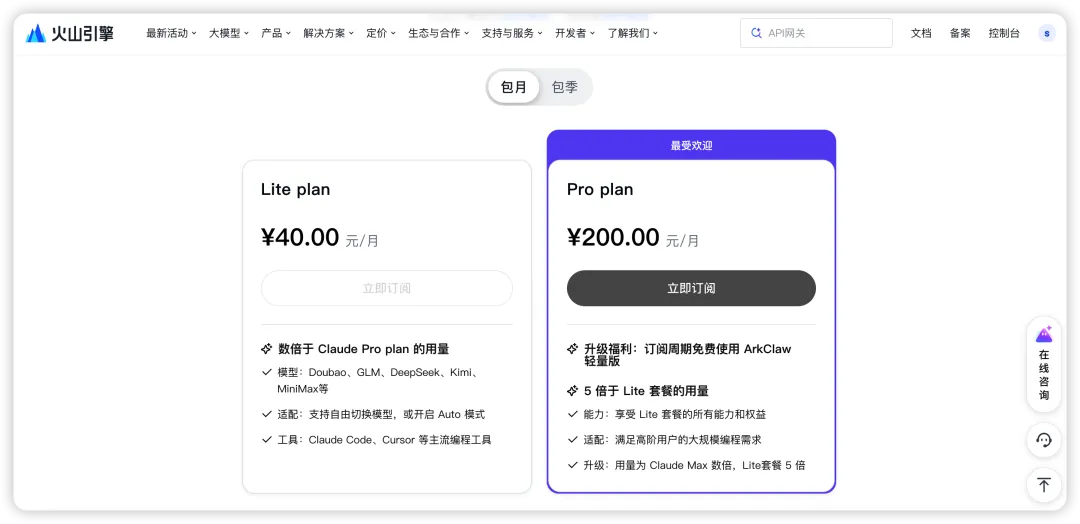Switch to 包季 billing option
Image resolution: width=1080 pixels, height=524 pixels.
point(564,87)
